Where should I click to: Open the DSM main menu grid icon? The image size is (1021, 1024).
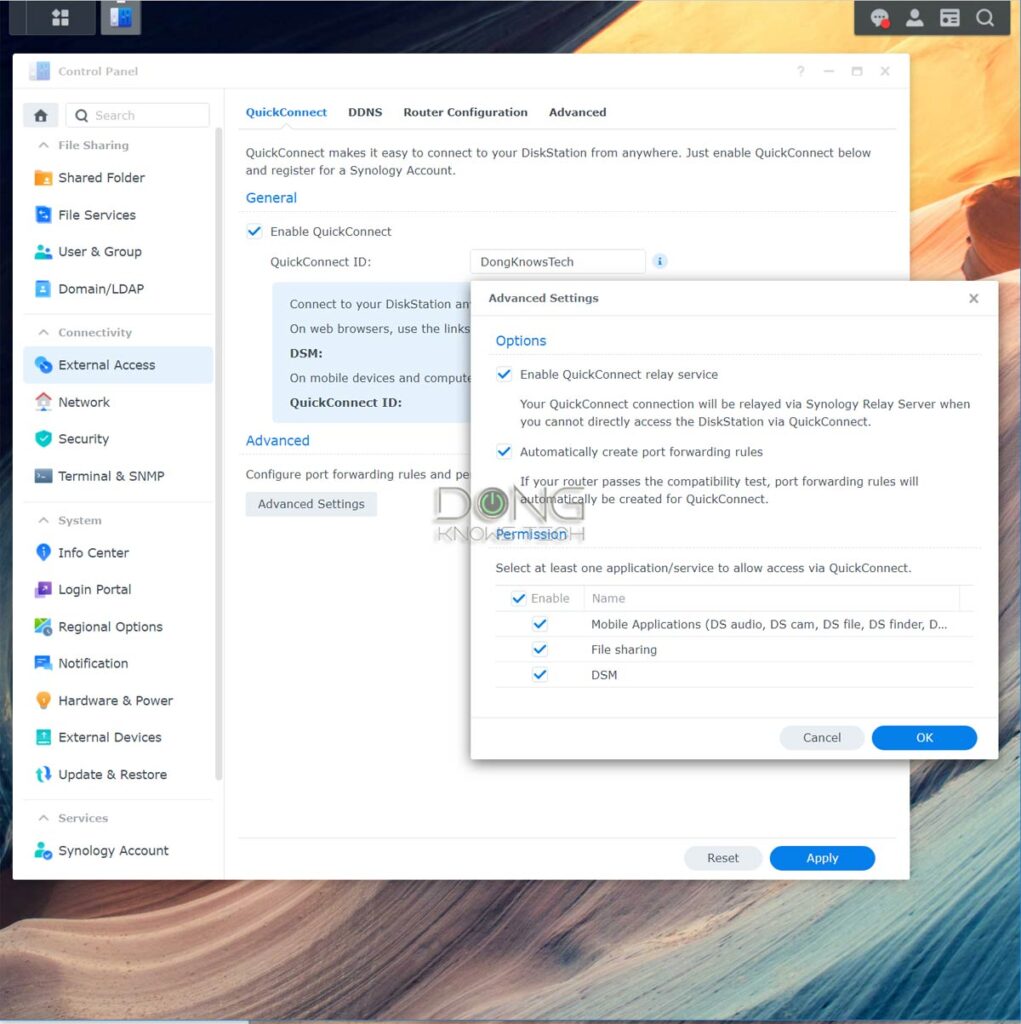[x=61, y=18]
